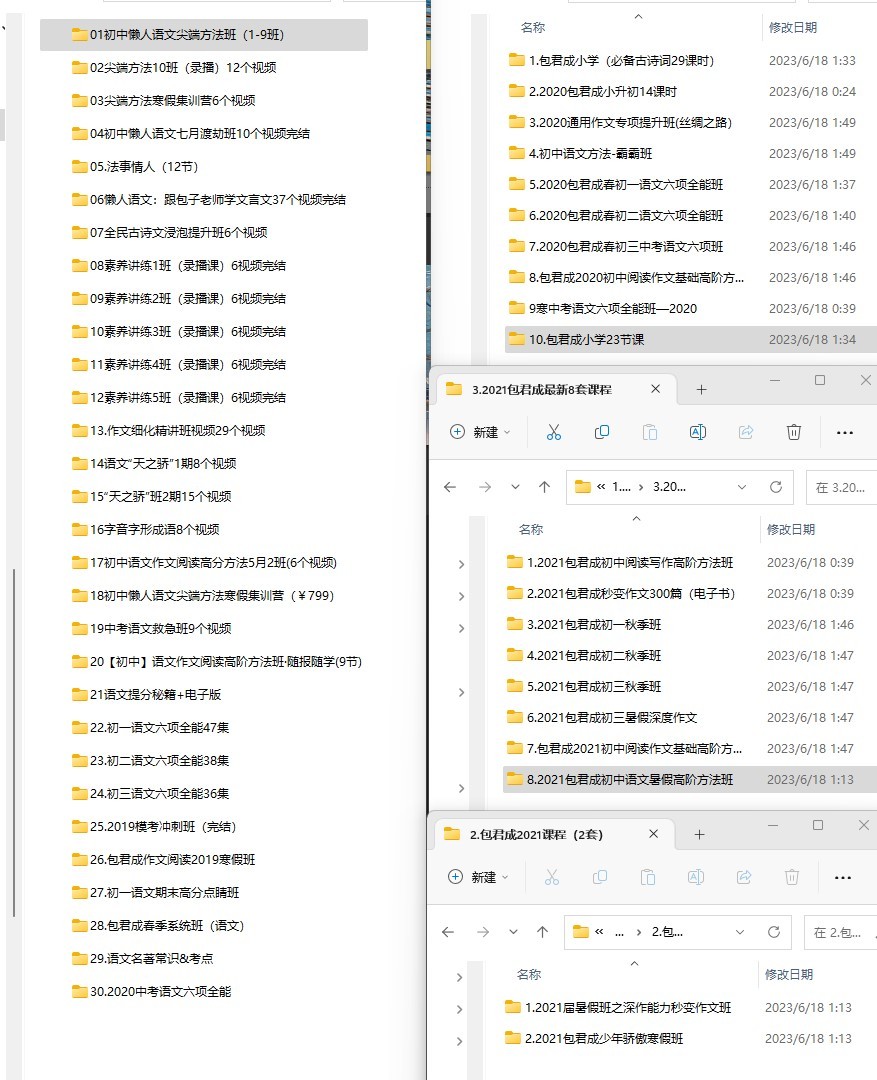Image resolution: width=877 pixels, height=1080 pixels.
Task: Click Paste icon in 3.2021包君成最新8套课程 window
Action: (x=649, y=432)
